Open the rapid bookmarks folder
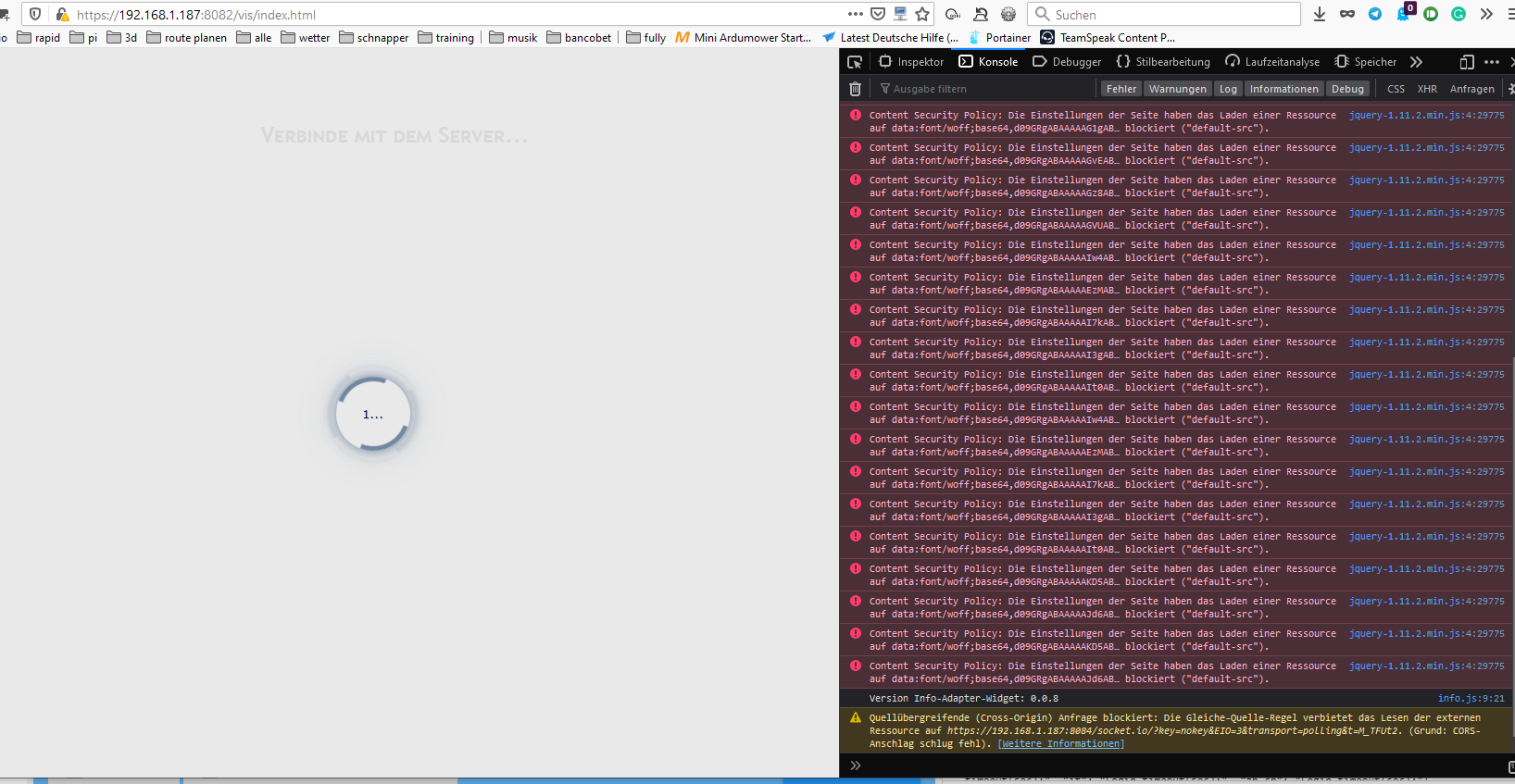 (x=39, y=38)
